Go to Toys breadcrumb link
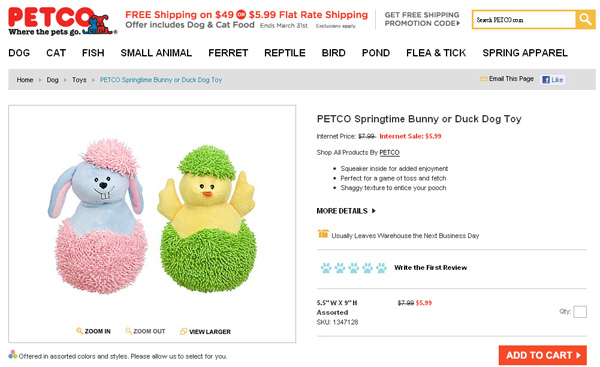The image size is (600, 367). [x=79, y=80]
